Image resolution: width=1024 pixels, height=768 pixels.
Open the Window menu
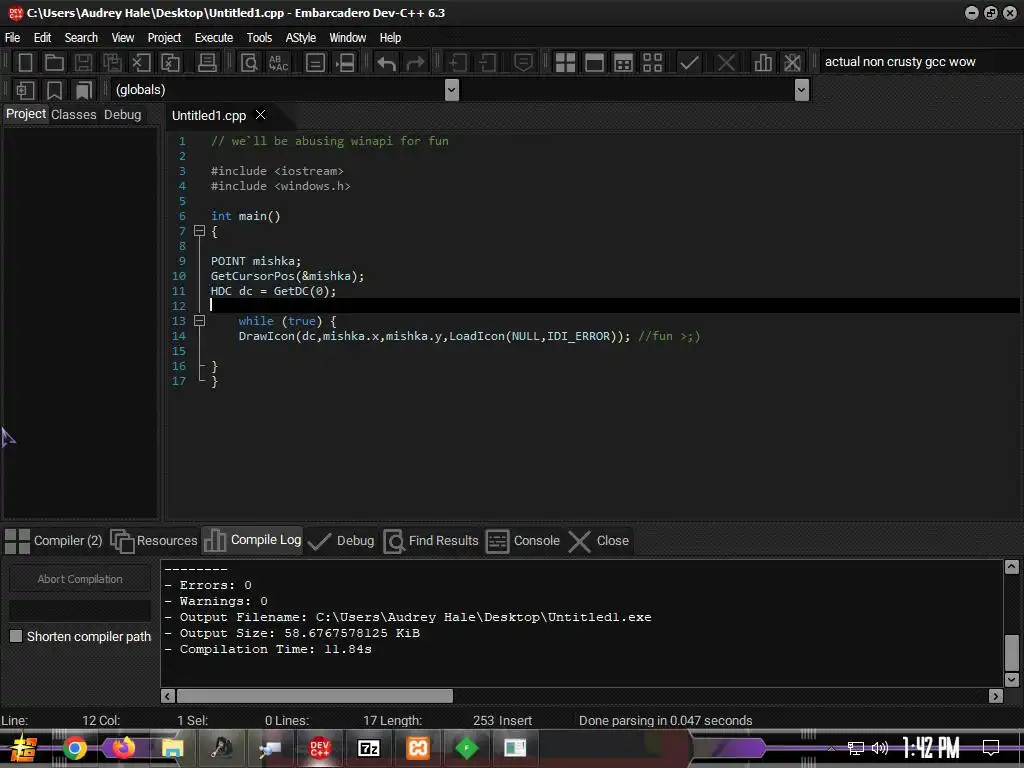[x=347, y=38]
